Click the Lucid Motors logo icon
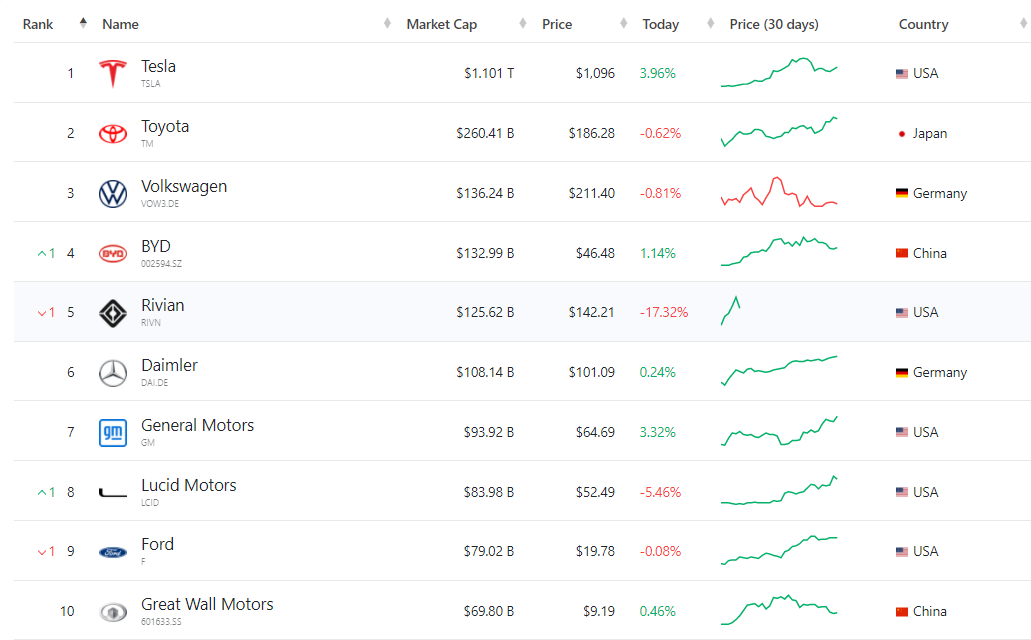1031x640 pixels. pyautogui.click(x=112, y=493)
